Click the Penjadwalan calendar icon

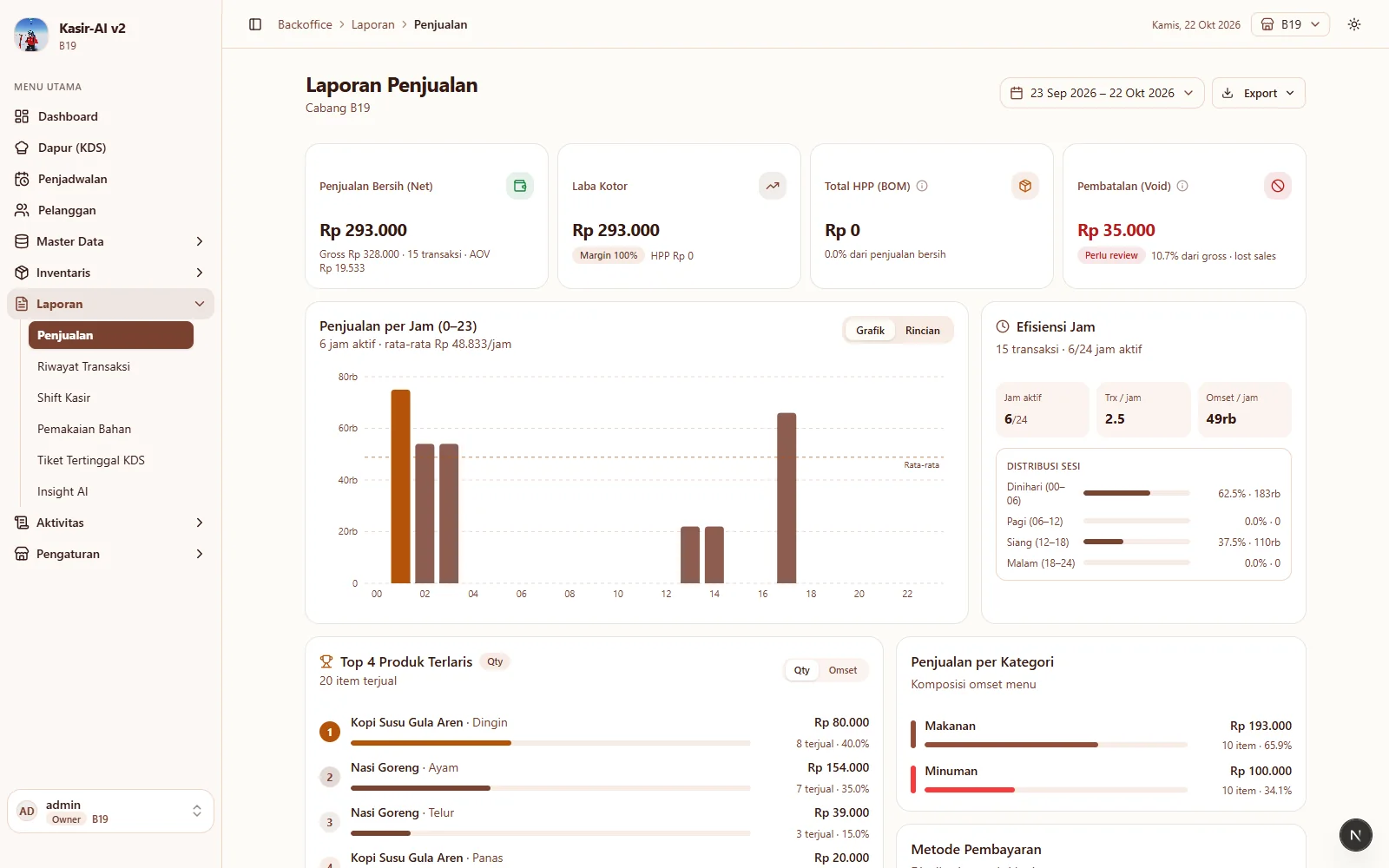[x=22, y=179]
